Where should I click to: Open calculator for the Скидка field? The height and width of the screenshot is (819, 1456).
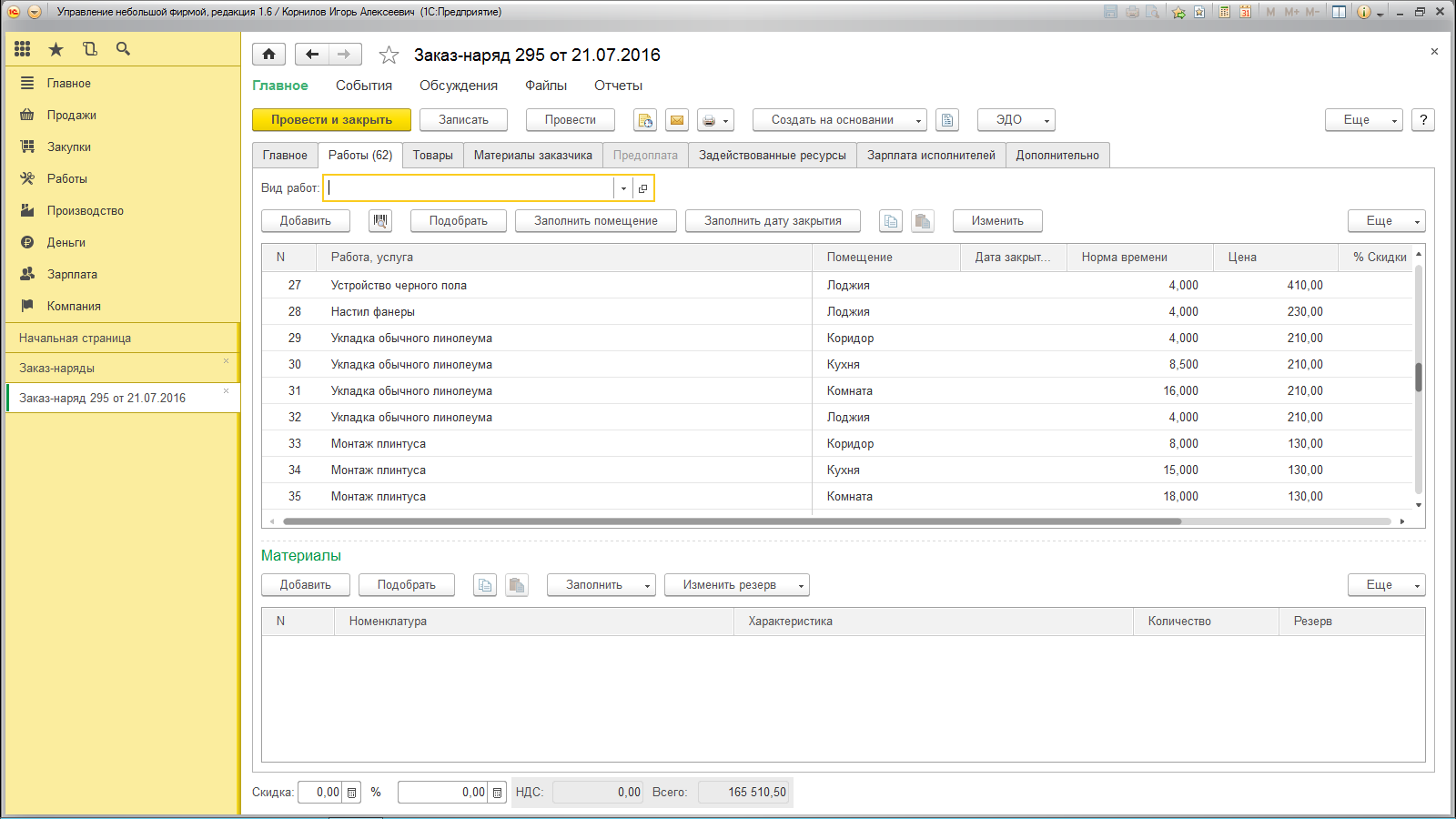pos(351,793)
